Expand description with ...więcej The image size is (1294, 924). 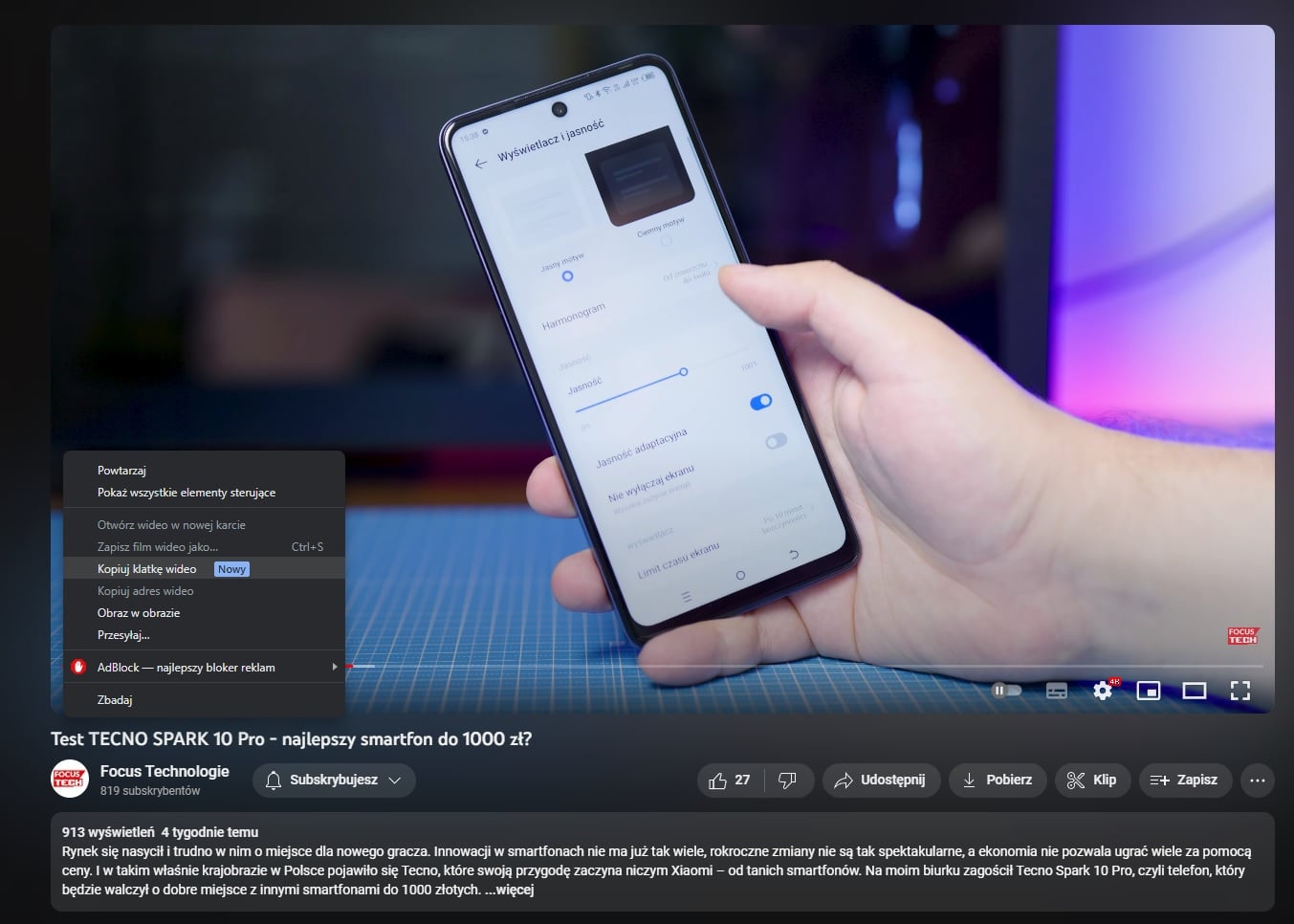coord(509,890)
